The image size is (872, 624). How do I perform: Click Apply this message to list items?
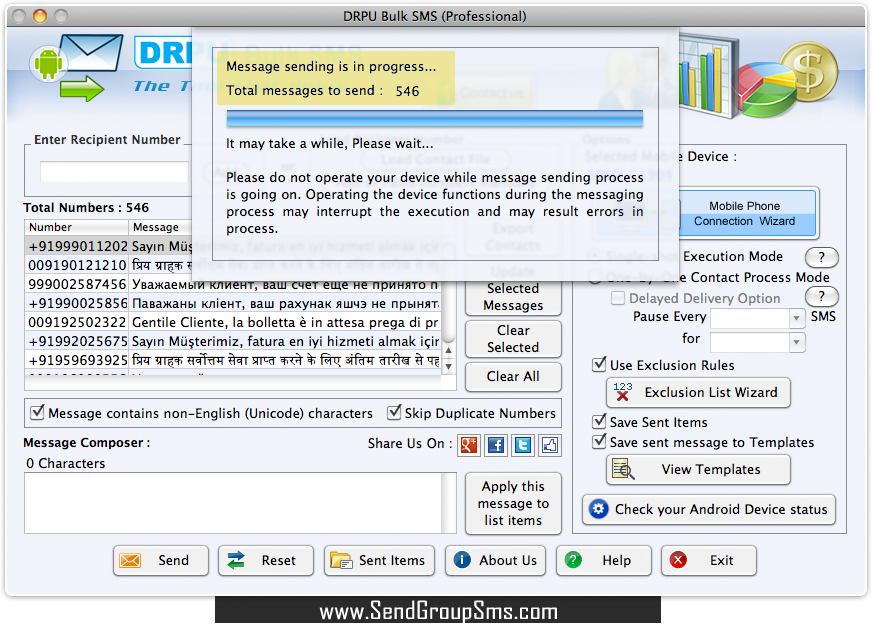click(513, 503)
